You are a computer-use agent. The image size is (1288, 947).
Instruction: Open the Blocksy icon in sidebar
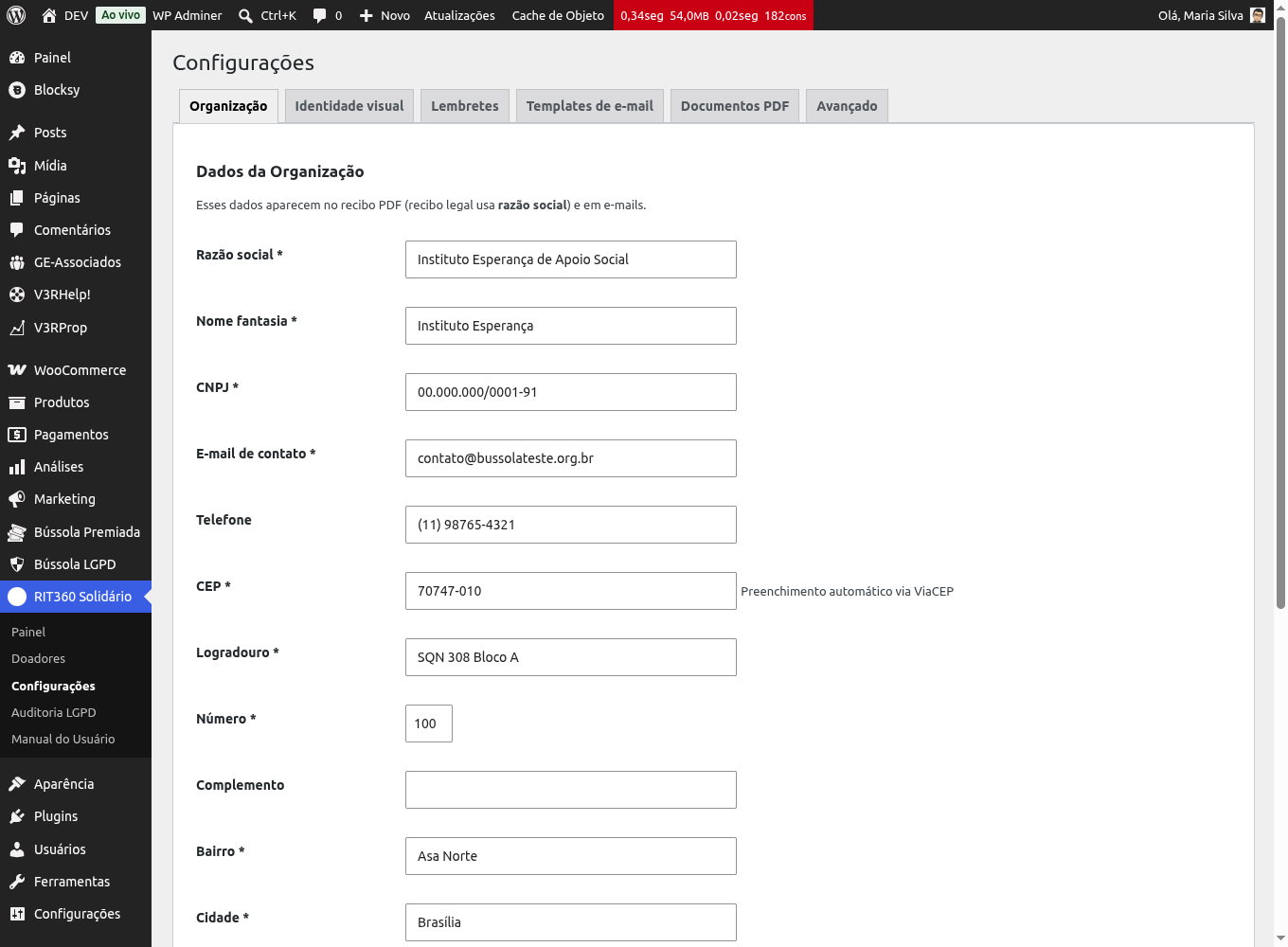tap(17, 90)
